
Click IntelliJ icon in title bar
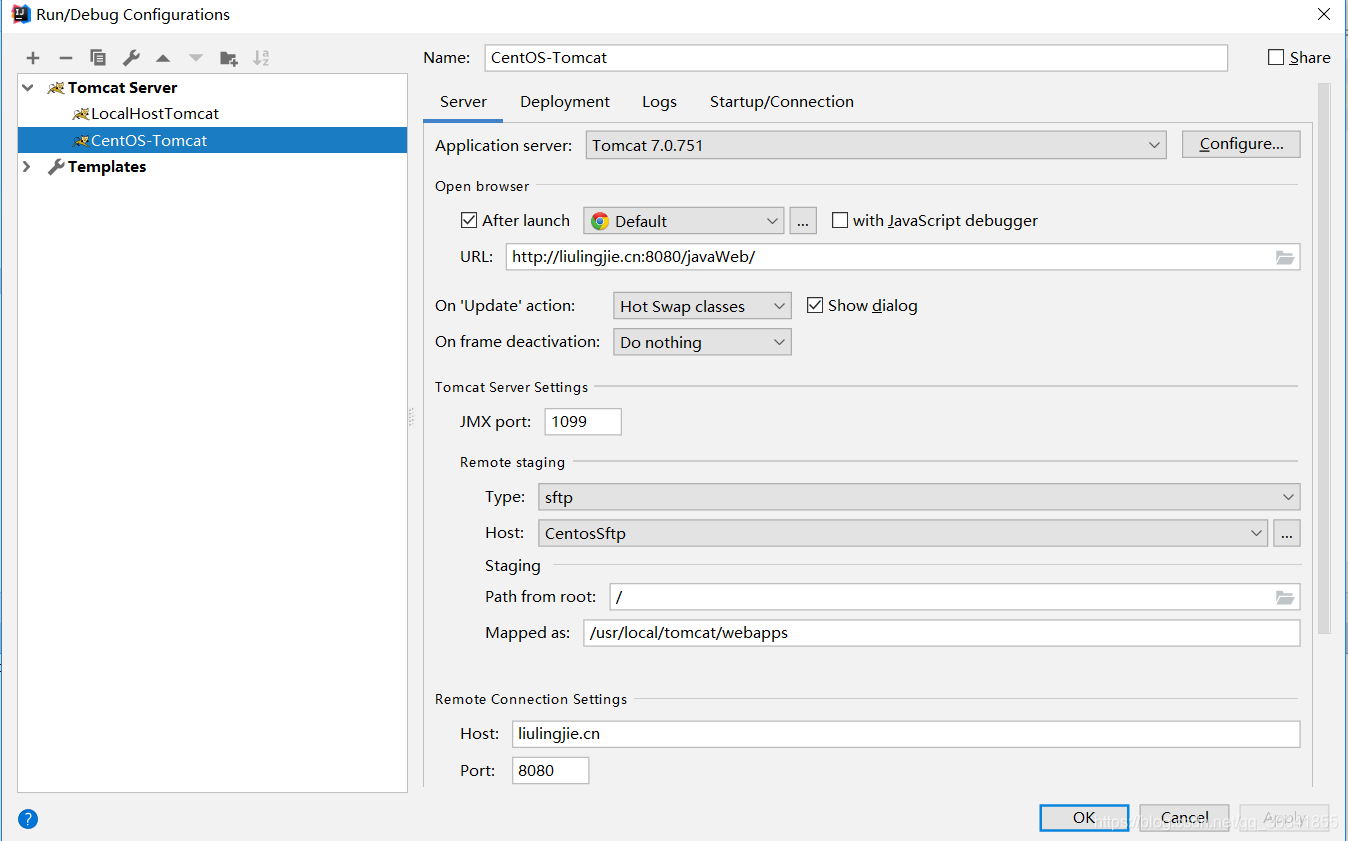click(21, 14)
